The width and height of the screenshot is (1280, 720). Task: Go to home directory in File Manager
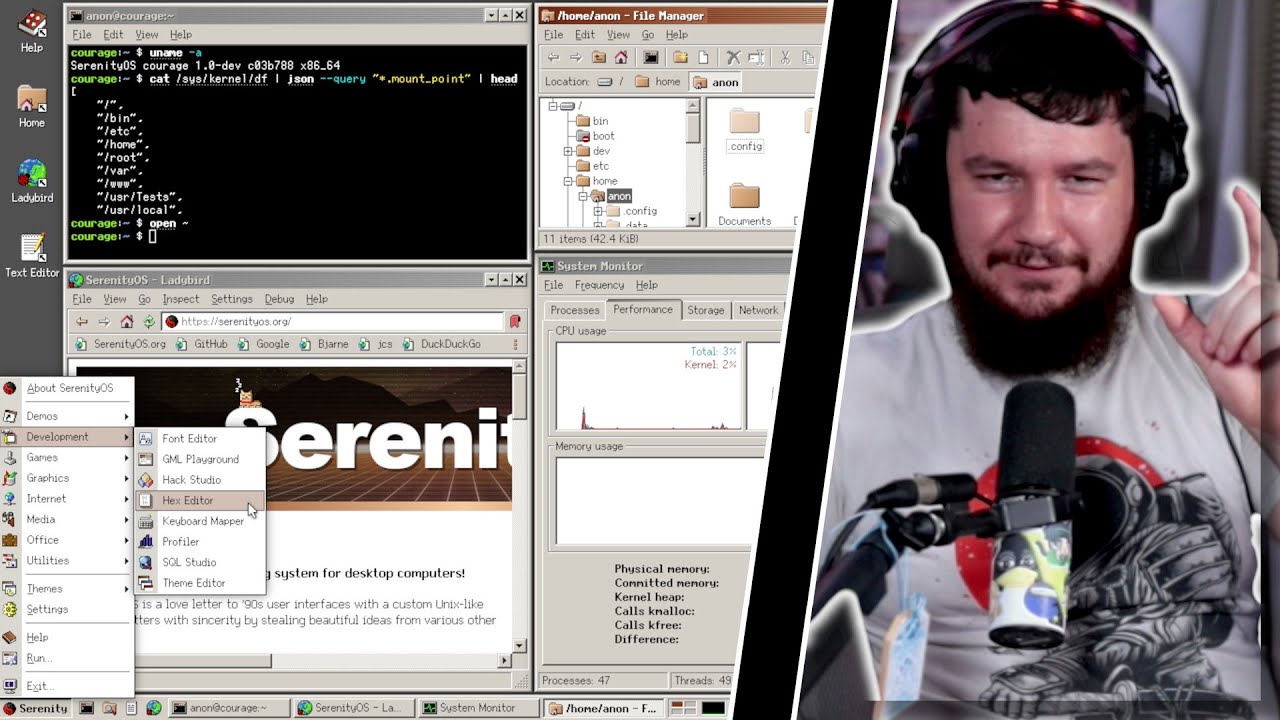click(x=621, y=58)
